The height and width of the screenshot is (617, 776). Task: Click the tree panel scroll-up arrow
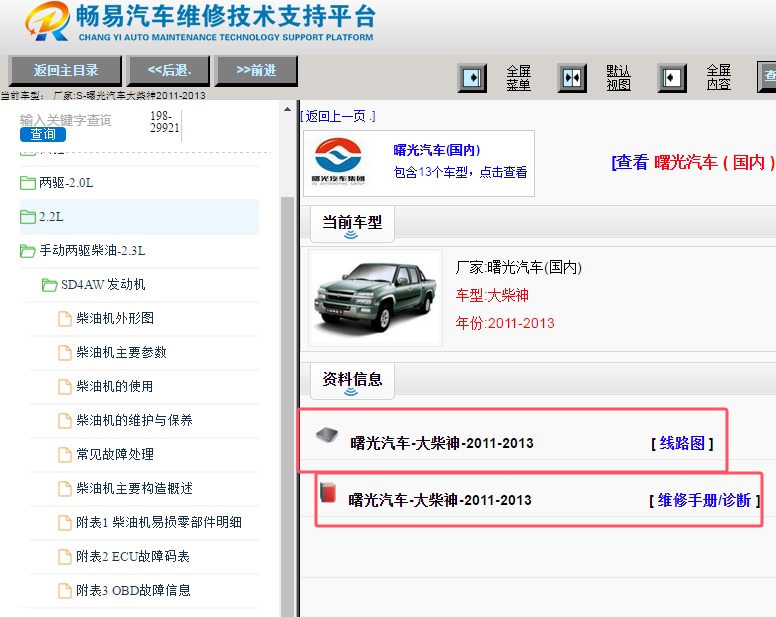[x=288, y=109]
